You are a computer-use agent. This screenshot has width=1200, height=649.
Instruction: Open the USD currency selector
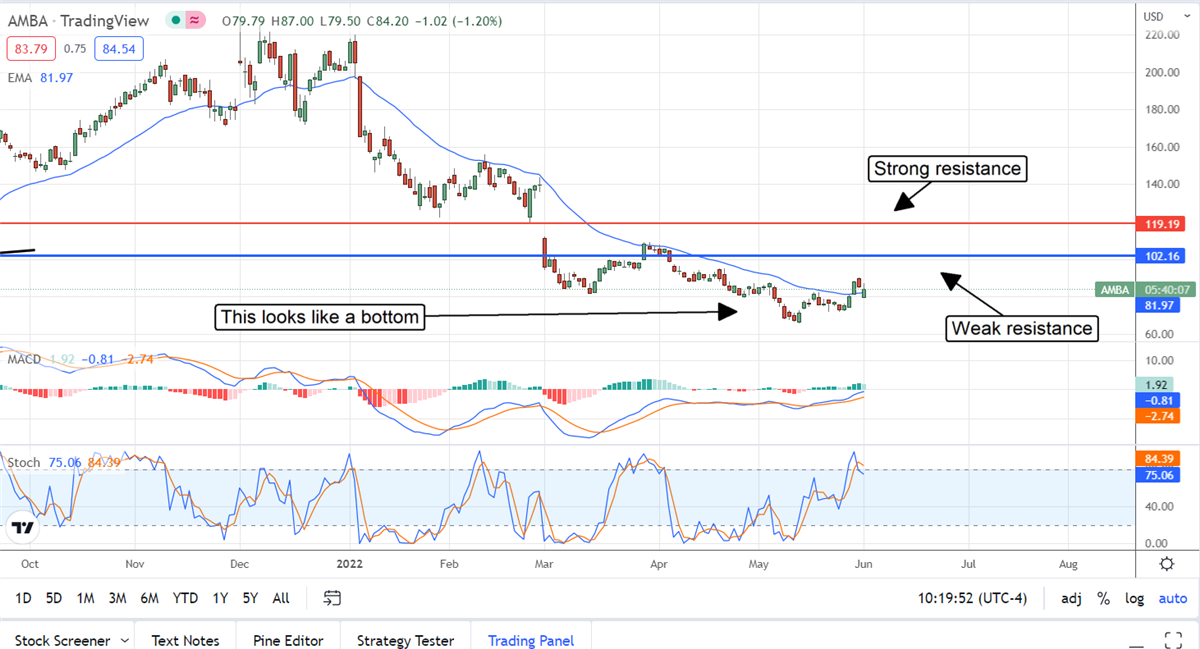tap(1153, 15)
